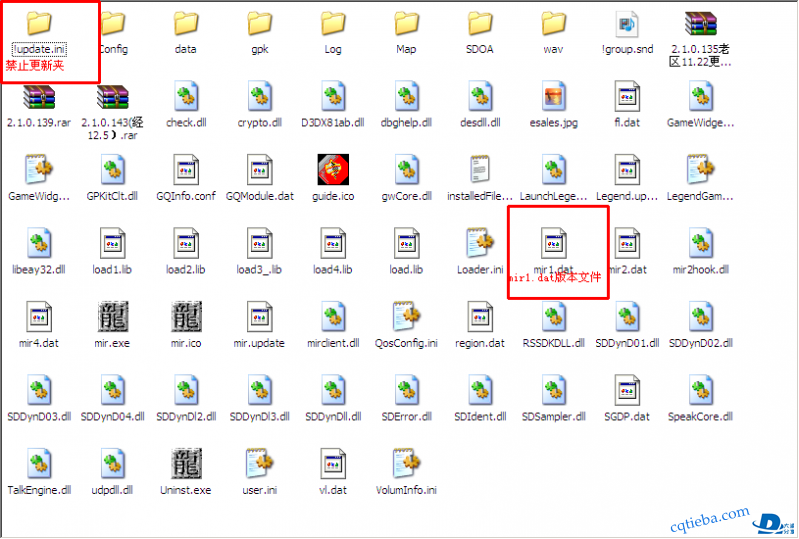Image resolution: width=799 pixels, height=539 pixels.
Task: Select the udpdll.dll file icon
Action: [x=113, y=463]
